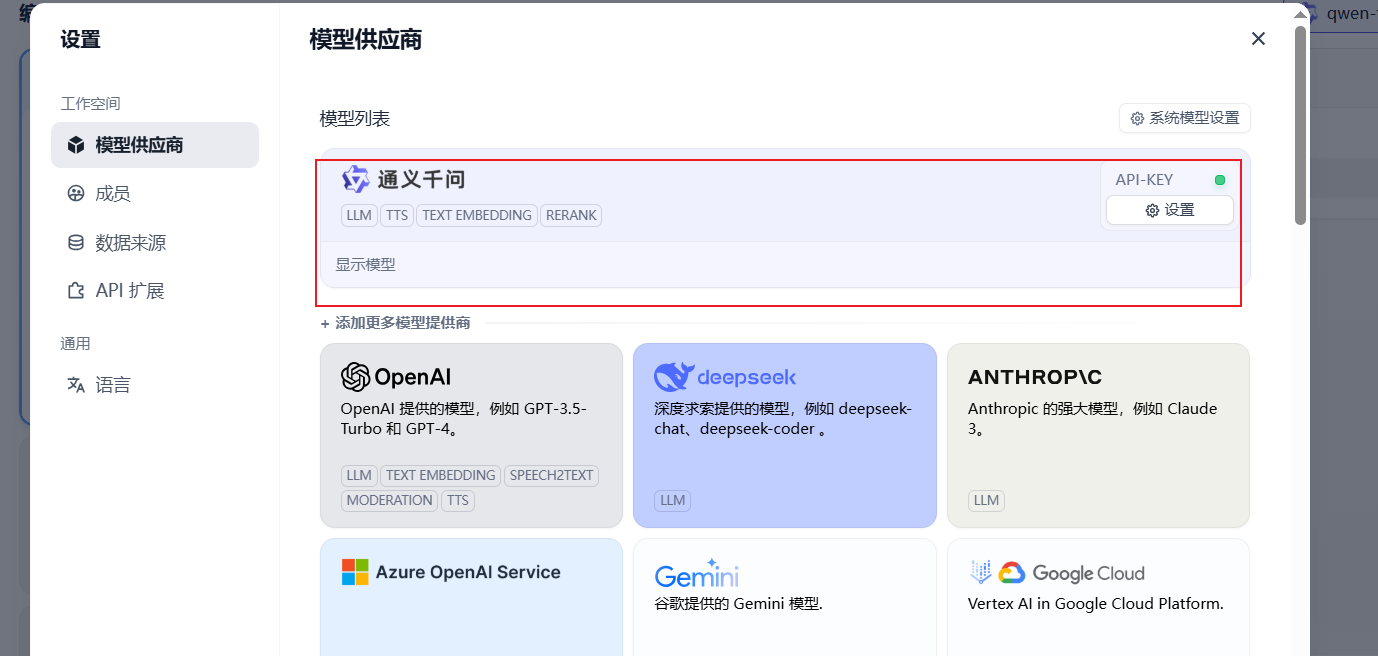The image size is (1378, 656).
Task: Open the API 扩展 tab
Action: pyautogui.click(x=129, y=291)
